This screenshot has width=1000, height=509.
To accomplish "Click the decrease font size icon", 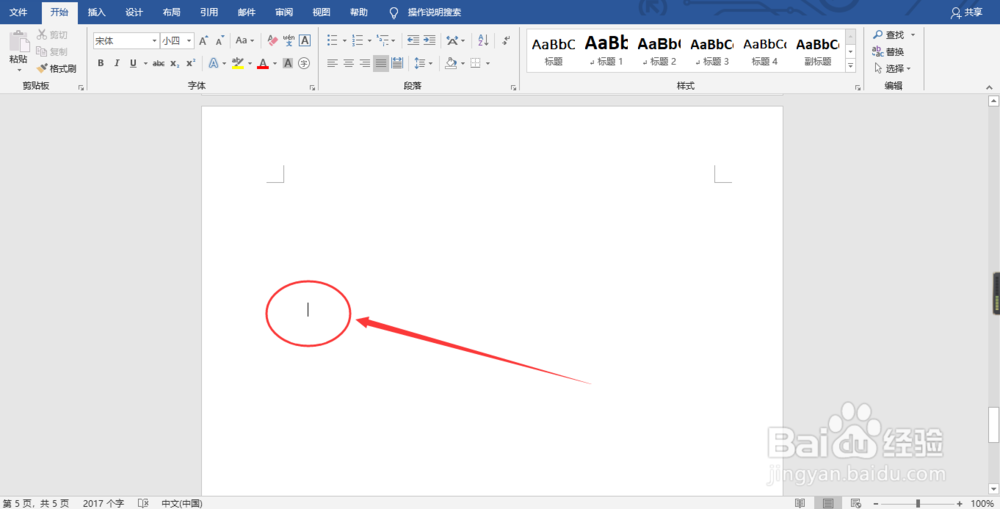I will coord(219,41).
